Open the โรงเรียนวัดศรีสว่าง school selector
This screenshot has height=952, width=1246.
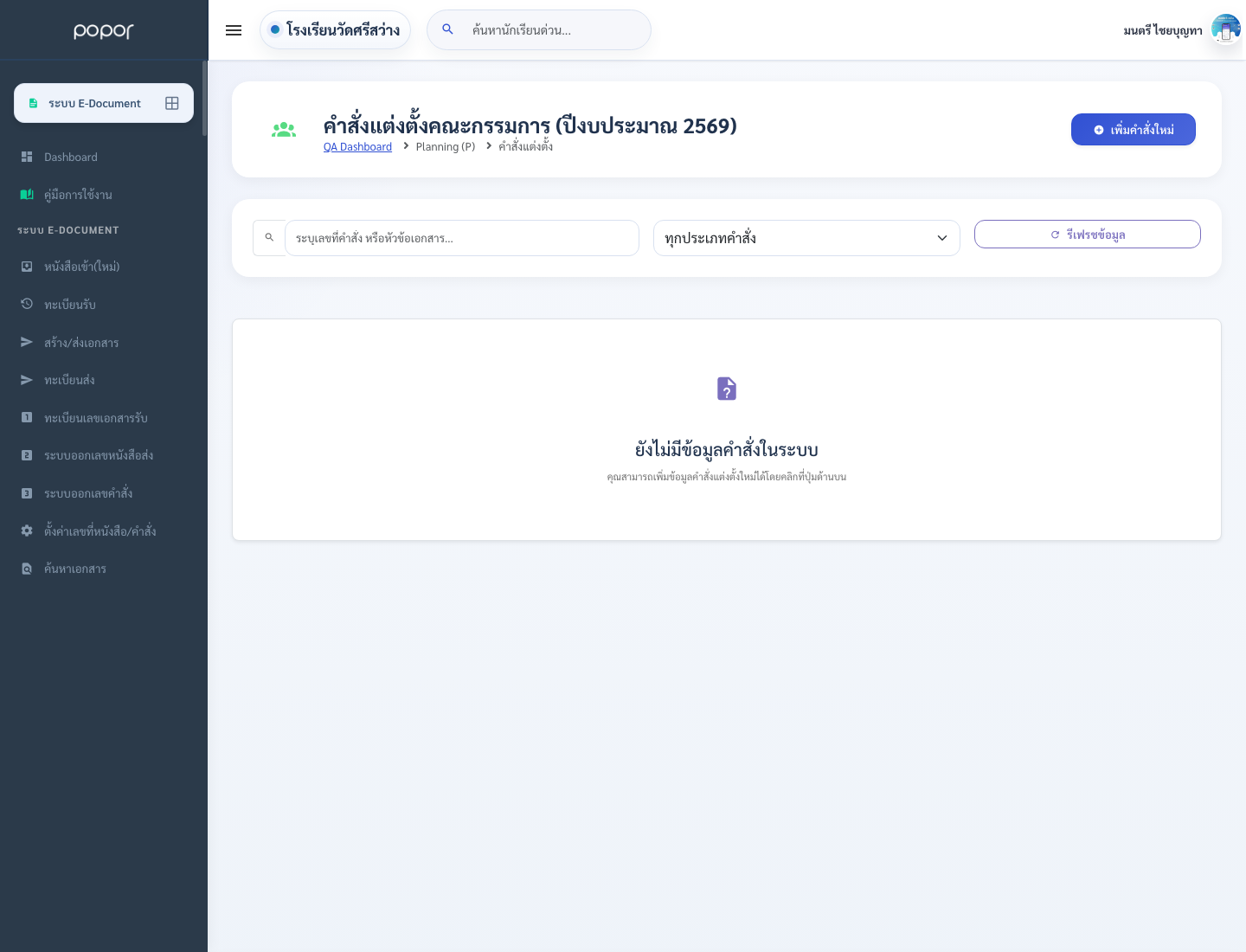335,30
